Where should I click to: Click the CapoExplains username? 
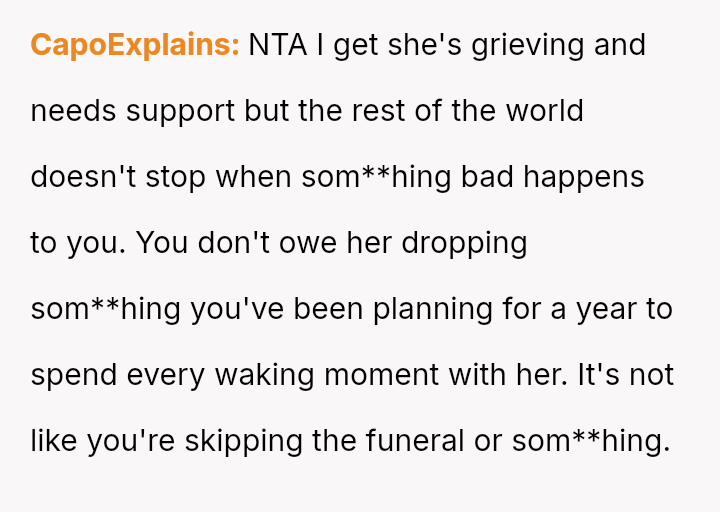pos(134,45)
